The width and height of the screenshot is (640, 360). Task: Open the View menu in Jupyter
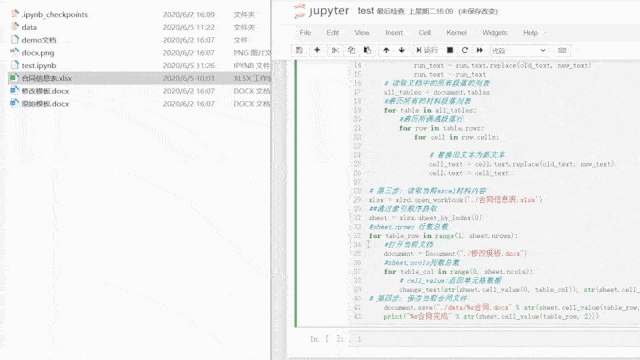pyautogui.click(x=362, y=33)
